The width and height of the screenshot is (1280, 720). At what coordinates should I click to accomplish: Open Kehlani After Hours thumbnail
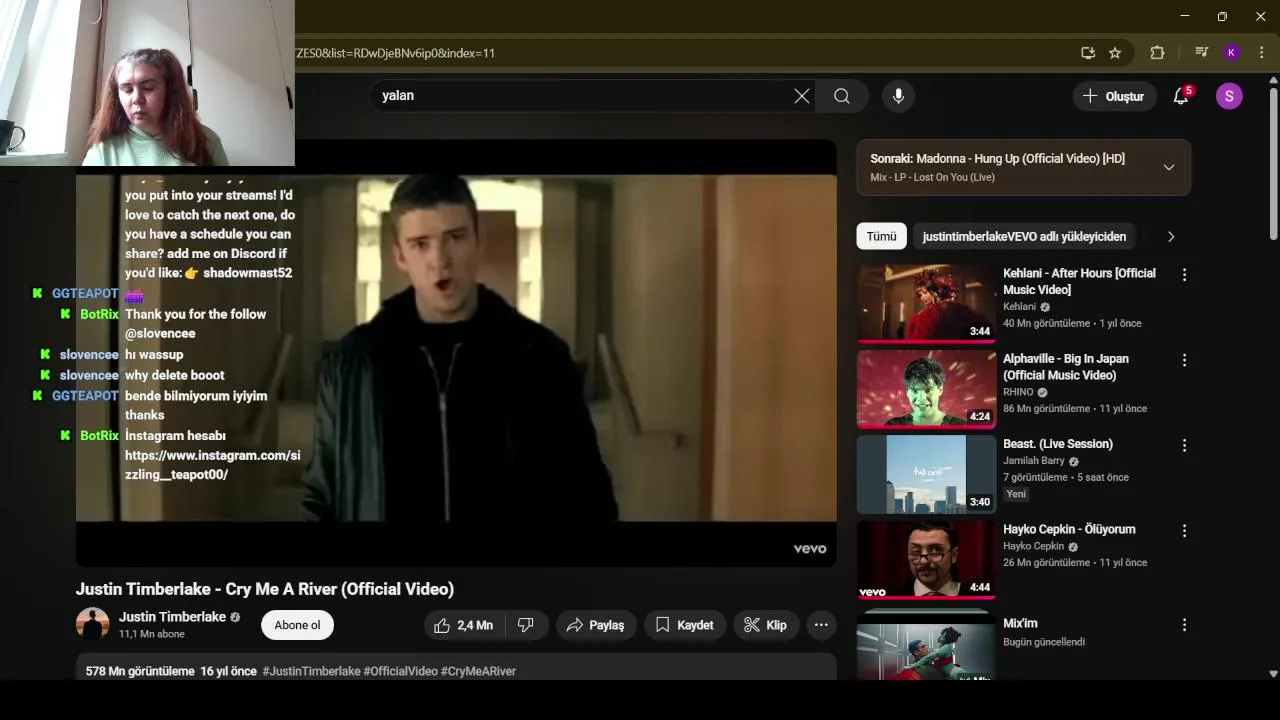coord(926,303)
